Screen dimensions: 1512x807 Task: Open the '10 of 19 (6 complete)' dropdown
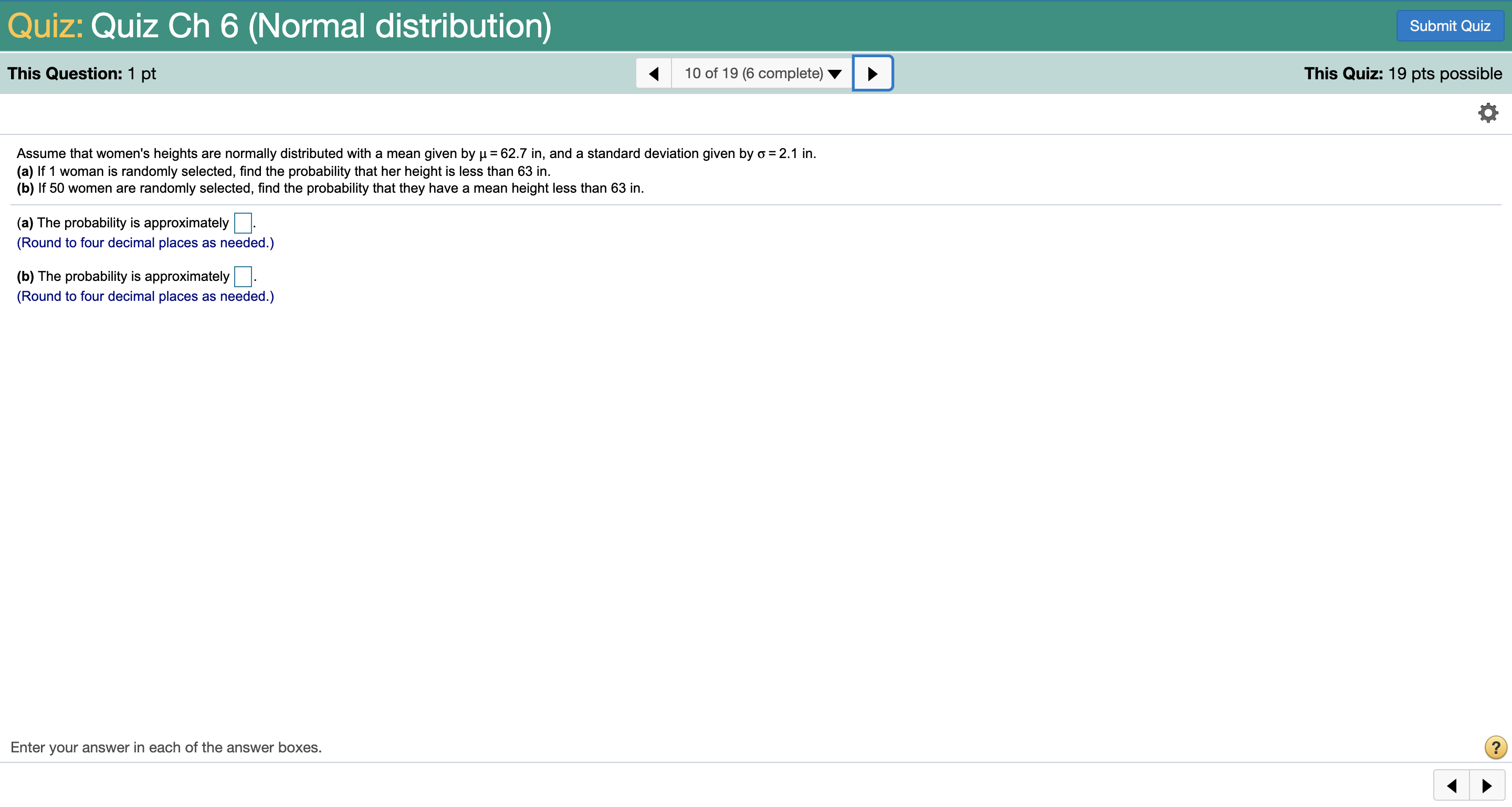pyautogui.click(x=762, y=74)
